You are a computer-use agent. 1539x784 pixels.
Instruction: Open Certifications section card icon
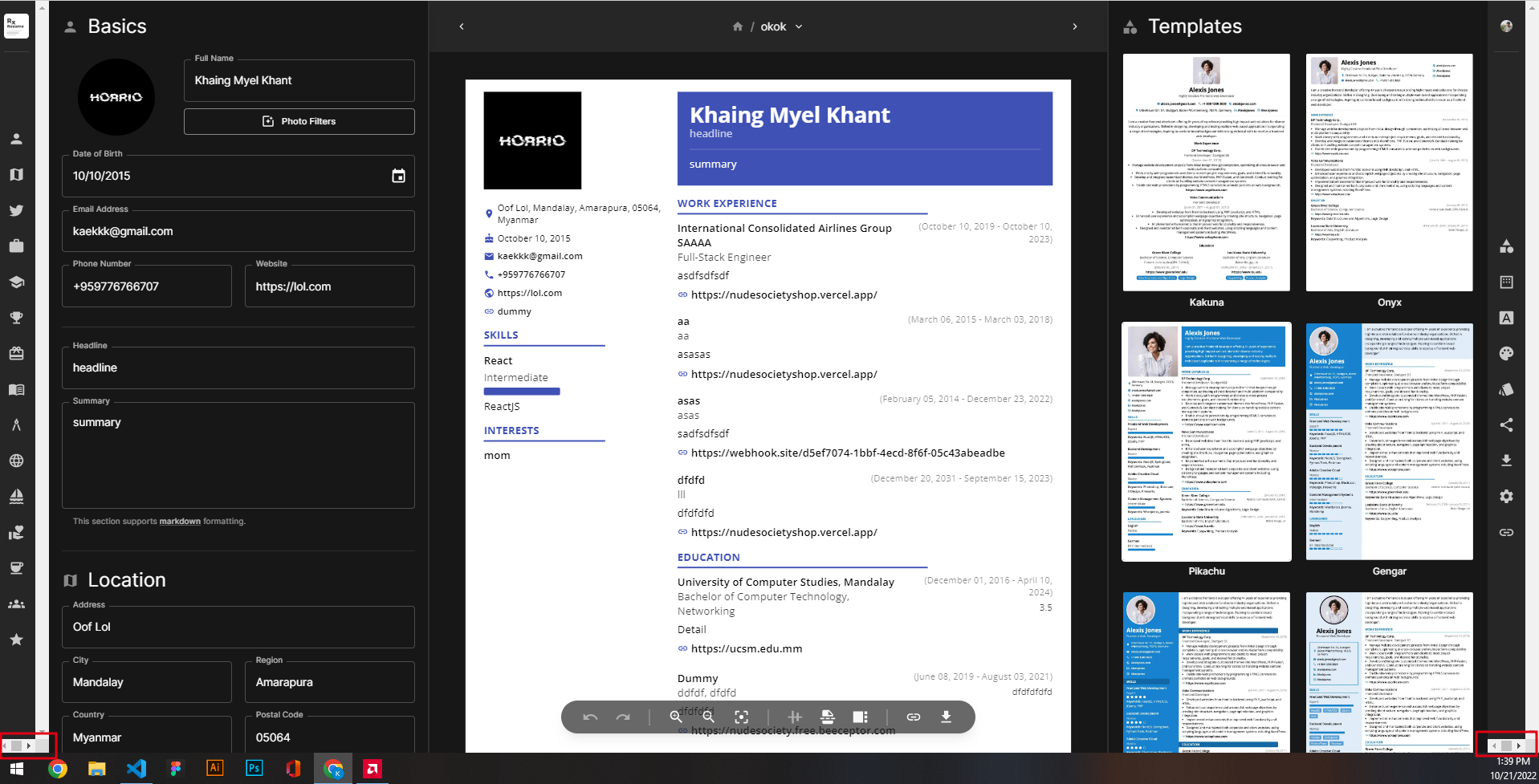(16, 353)
